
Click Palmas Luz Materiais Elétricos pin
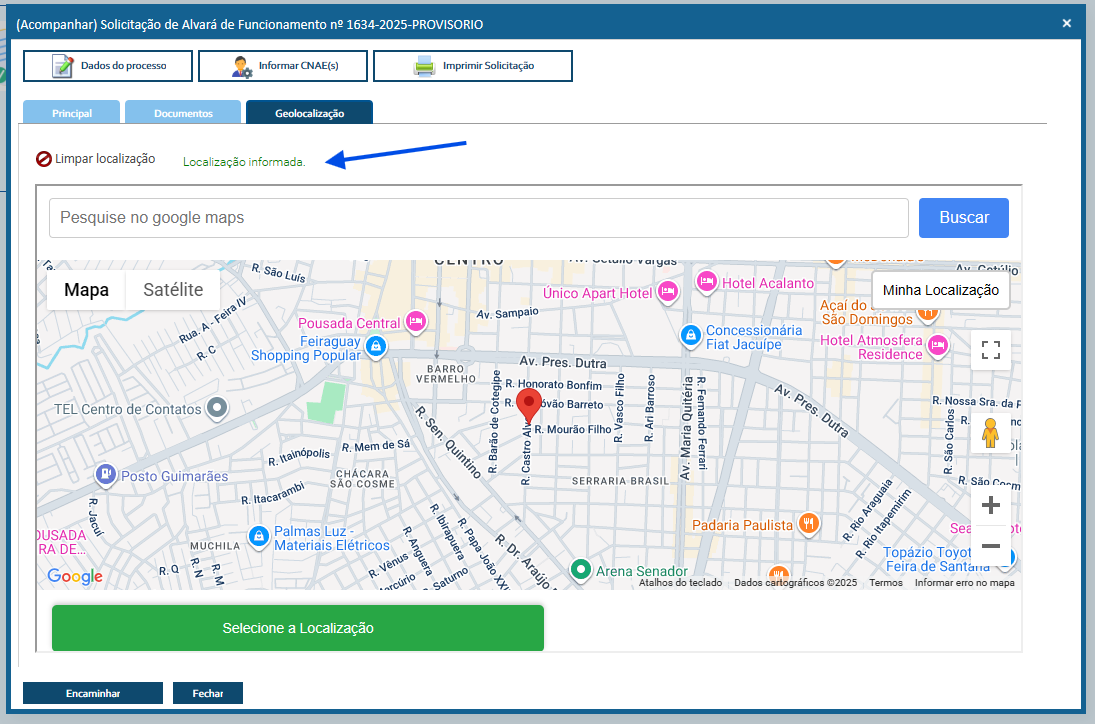[x=259, y=537]
